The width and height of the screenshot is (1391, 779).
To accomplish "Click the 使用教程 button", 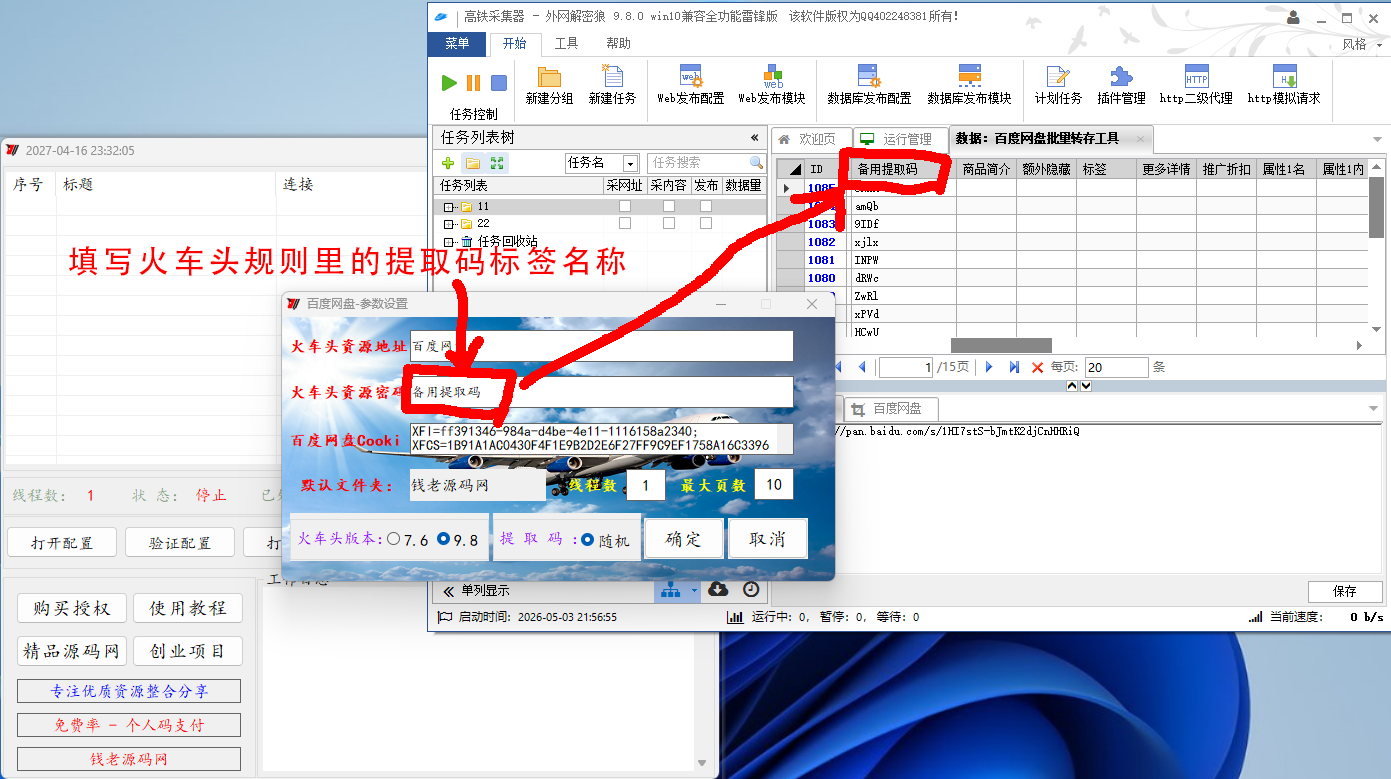I will [x=188, y=608].
